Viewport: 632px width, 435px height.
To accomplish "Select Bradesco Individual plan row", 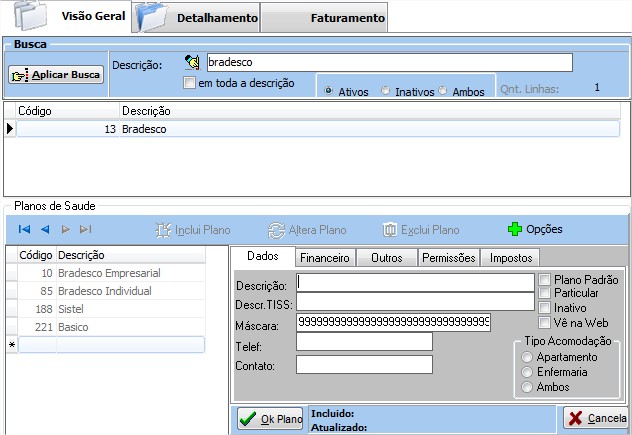I will pos(104,291).
